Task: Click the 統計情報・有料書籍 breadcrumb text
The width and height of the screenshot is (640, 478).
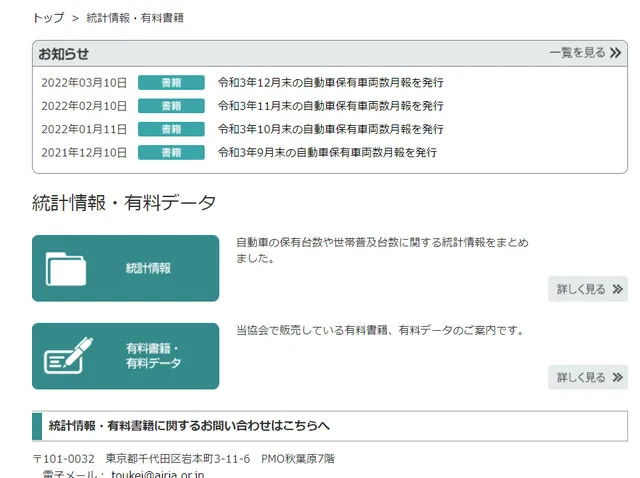Action: point(135,18)
